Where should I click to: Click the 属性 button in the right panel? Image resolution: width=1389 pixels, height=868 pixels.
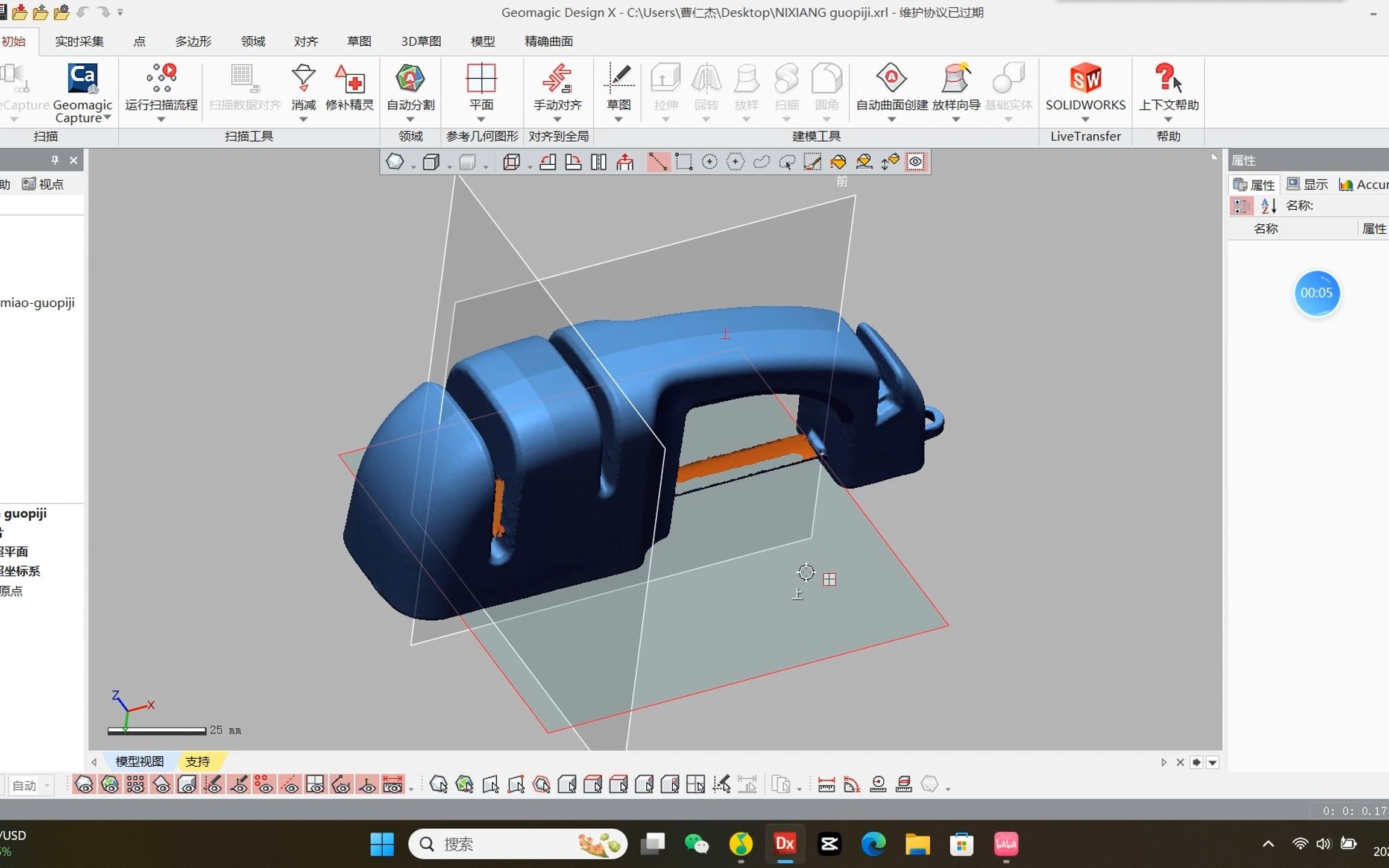tap(1255, 184)
